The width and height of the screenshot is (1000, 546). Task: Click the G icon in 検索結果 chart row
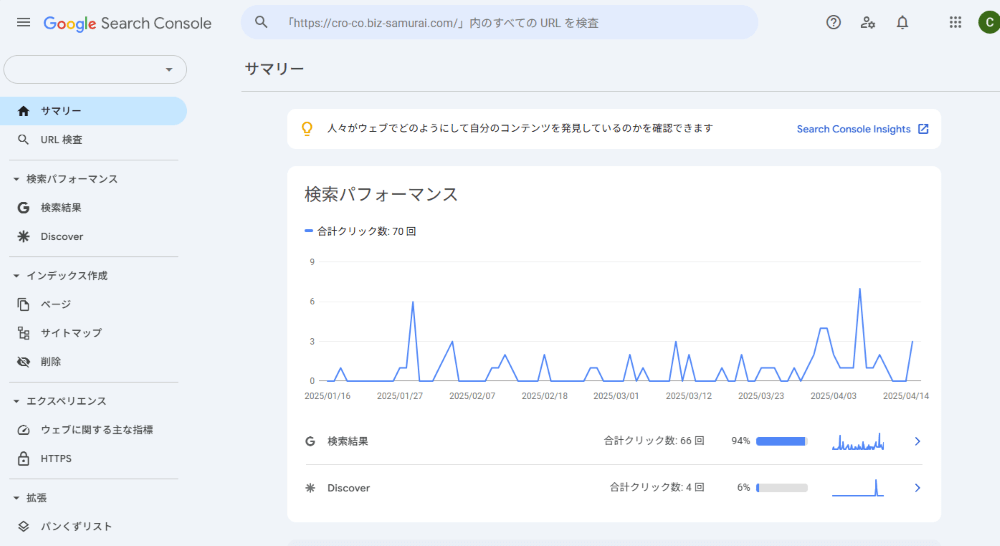coord(310,441)
